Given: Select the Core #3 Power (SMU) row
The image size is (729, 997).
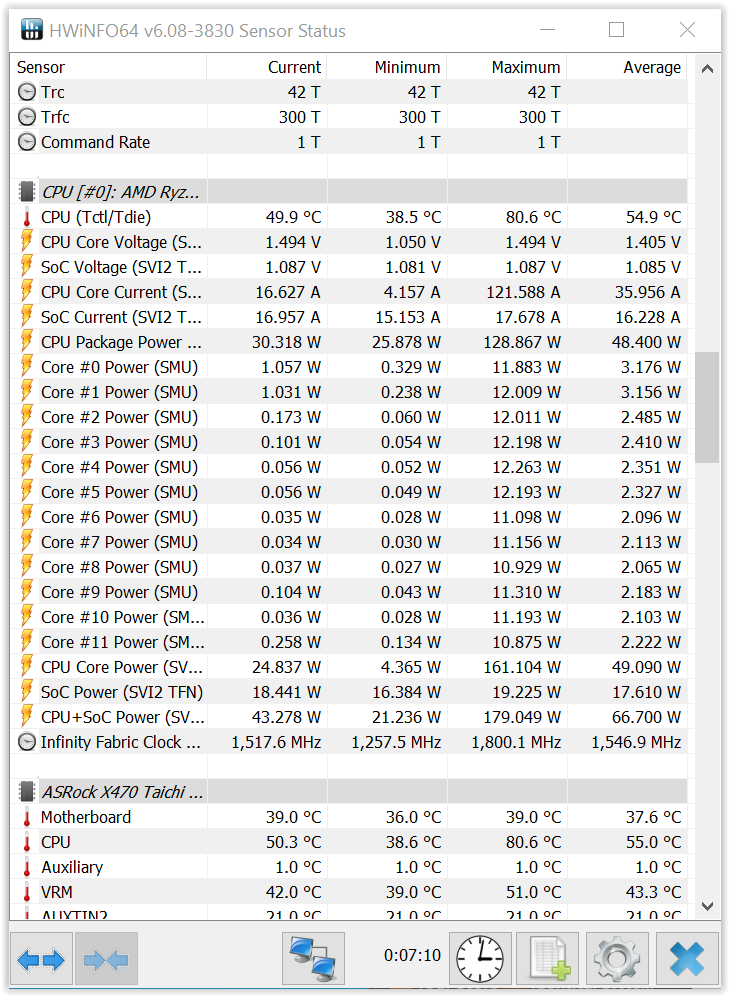Looking at the screenshot, I should click(x=349, y=442).
